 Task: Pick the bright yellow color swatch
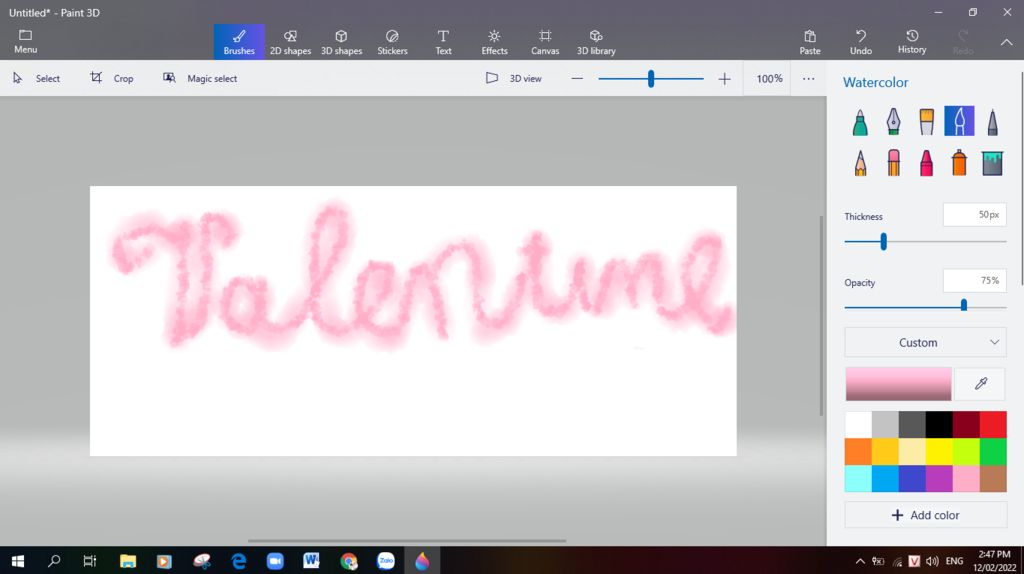pos(939,452)
